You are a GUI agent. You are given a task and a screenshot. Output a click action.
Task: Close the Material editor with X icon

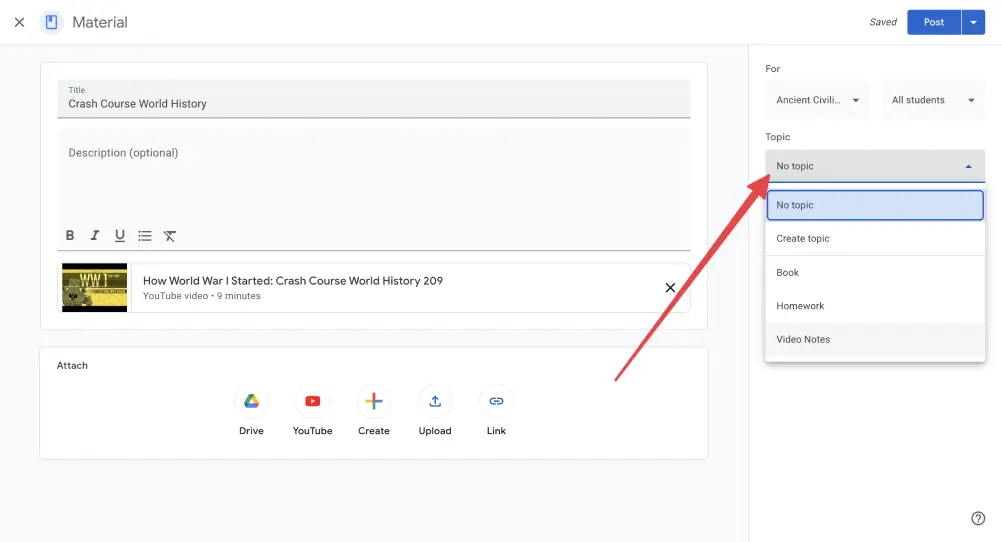point(19,22)
